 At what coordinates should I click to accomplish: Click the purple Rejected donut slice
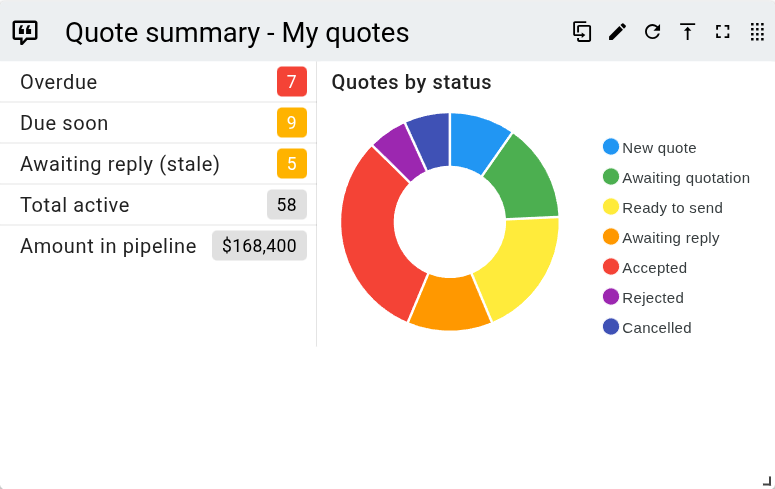[401, 152]
